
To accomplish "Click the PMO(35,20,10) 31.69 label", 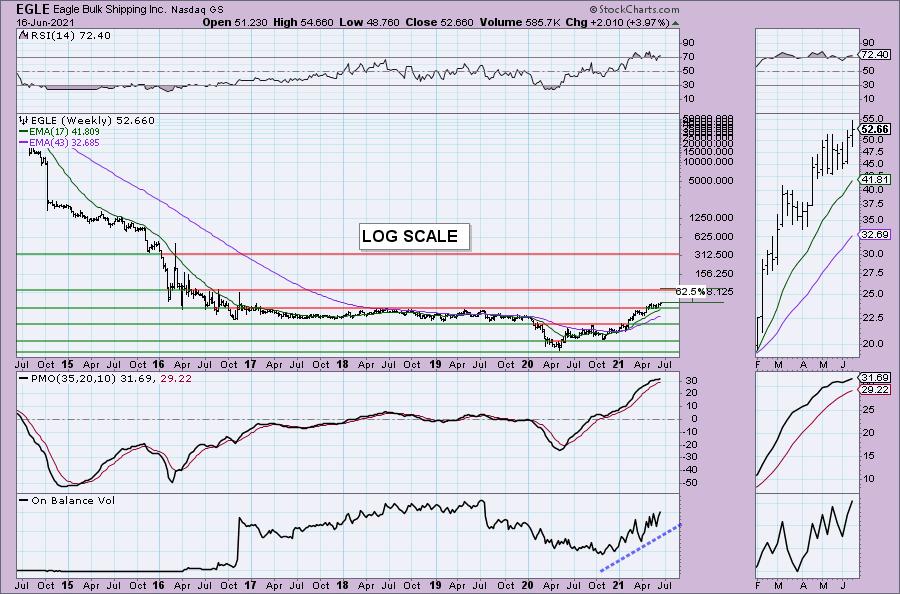I will pos(92,379).
